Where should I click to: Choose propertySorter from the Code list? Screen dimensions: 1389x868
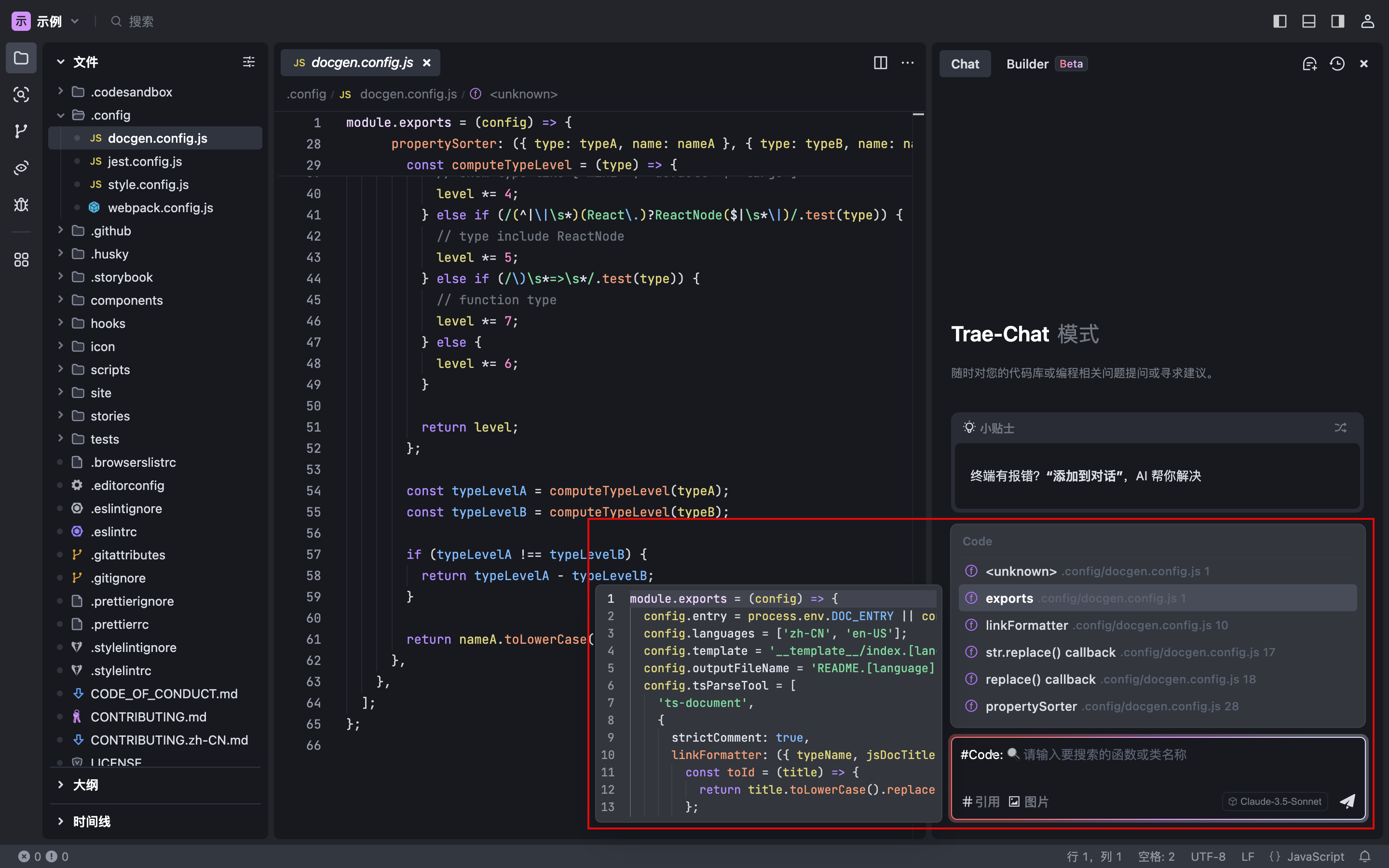1157,706
